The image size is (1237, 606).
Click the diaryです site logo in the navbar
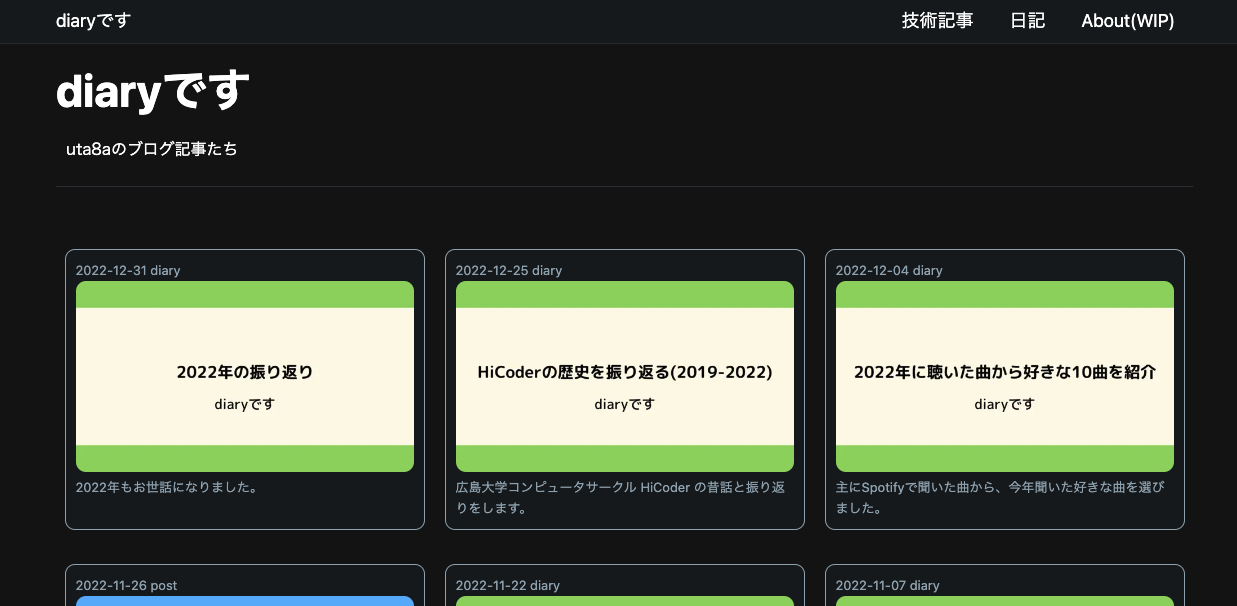coord(92,20)
